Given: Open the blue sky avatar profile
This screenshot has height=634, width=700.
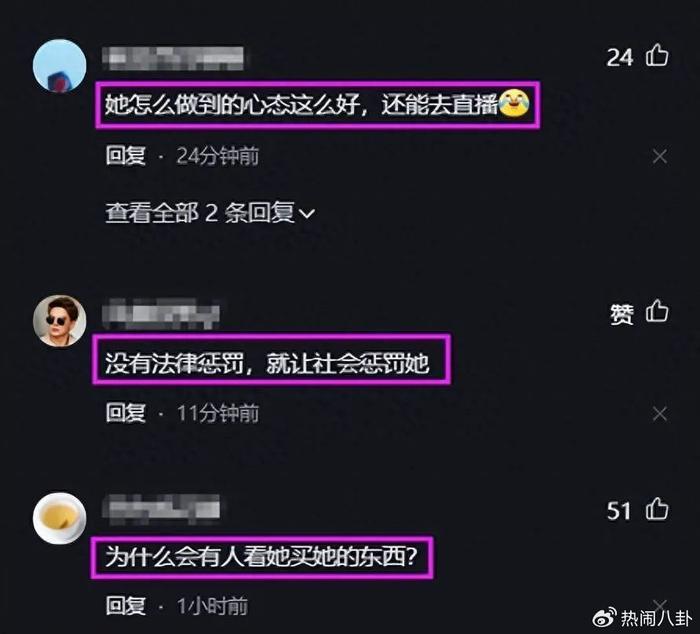Looking at the screenshot, I should tap(59, 66).
